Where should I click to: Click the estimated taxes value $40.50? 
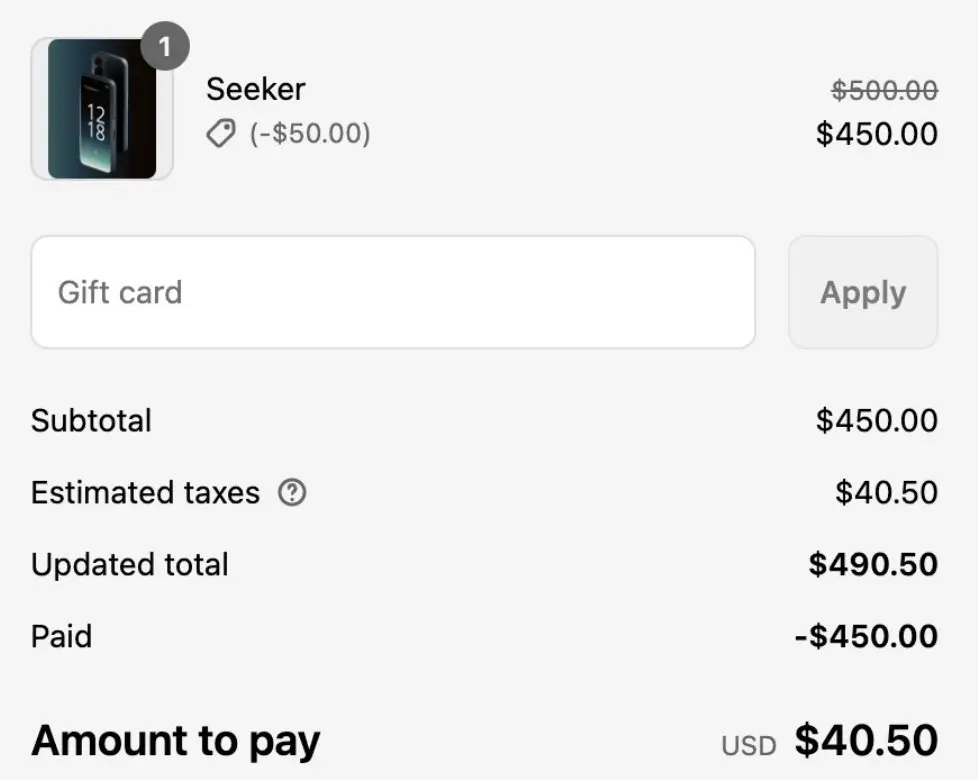click(x=886, y=493)
